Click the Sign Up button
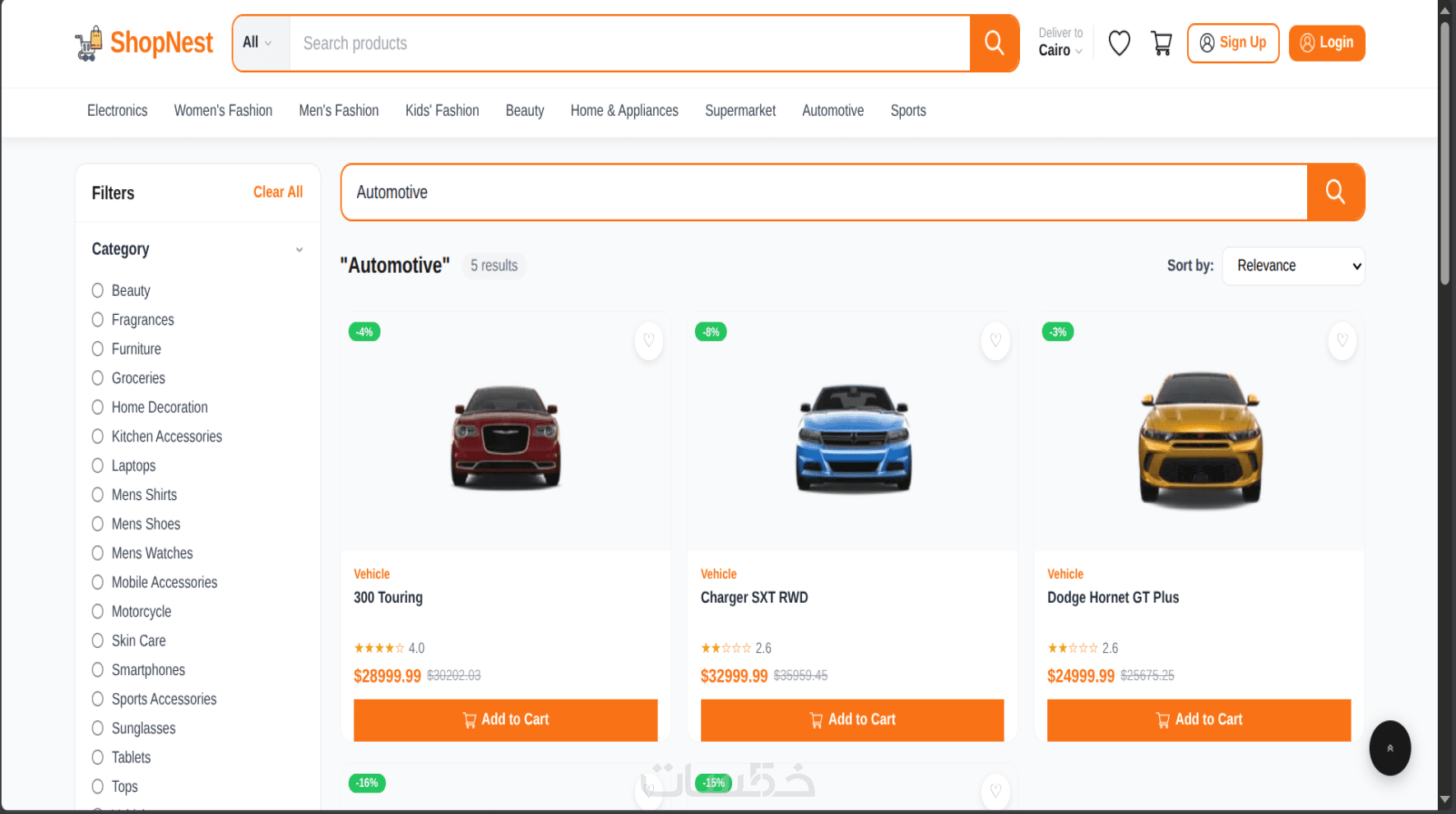This screenshot has width=1456, height=814. pos(1233,43)
